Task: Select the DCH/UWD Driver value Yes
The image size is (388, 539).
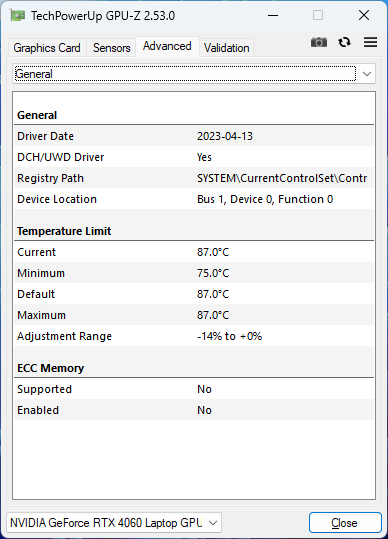Action: point(204,157)
